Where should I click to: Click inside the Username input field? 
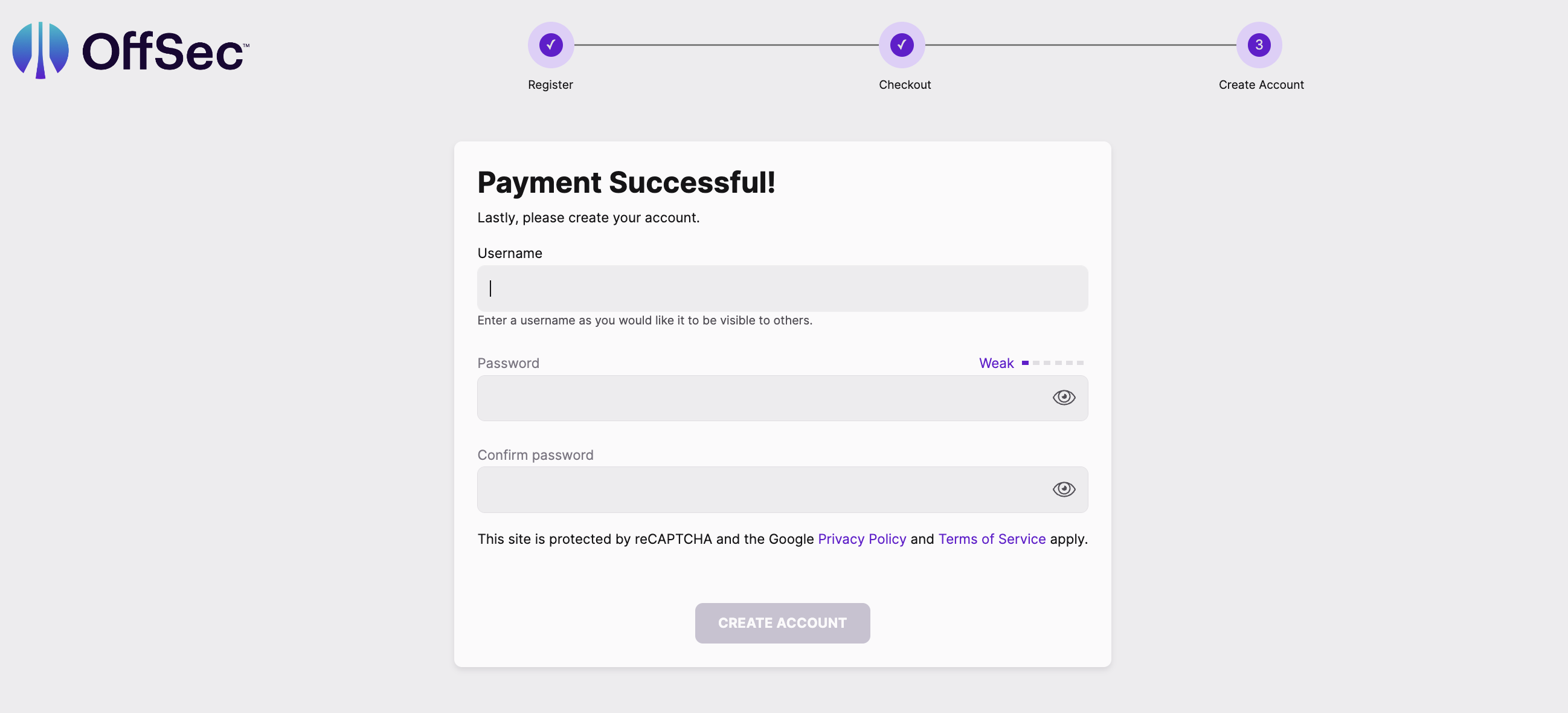[x=782, y=288]
